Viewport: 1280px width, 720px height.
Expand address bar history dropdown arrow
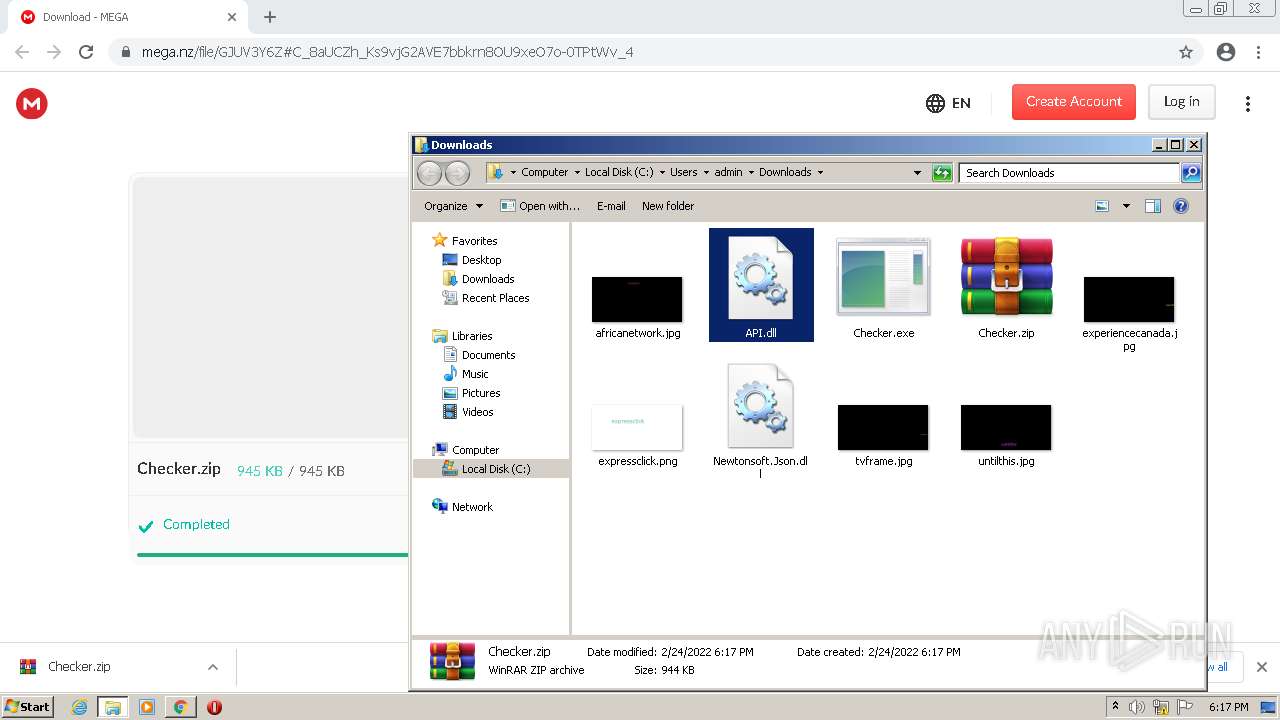[x=917, y=173]
